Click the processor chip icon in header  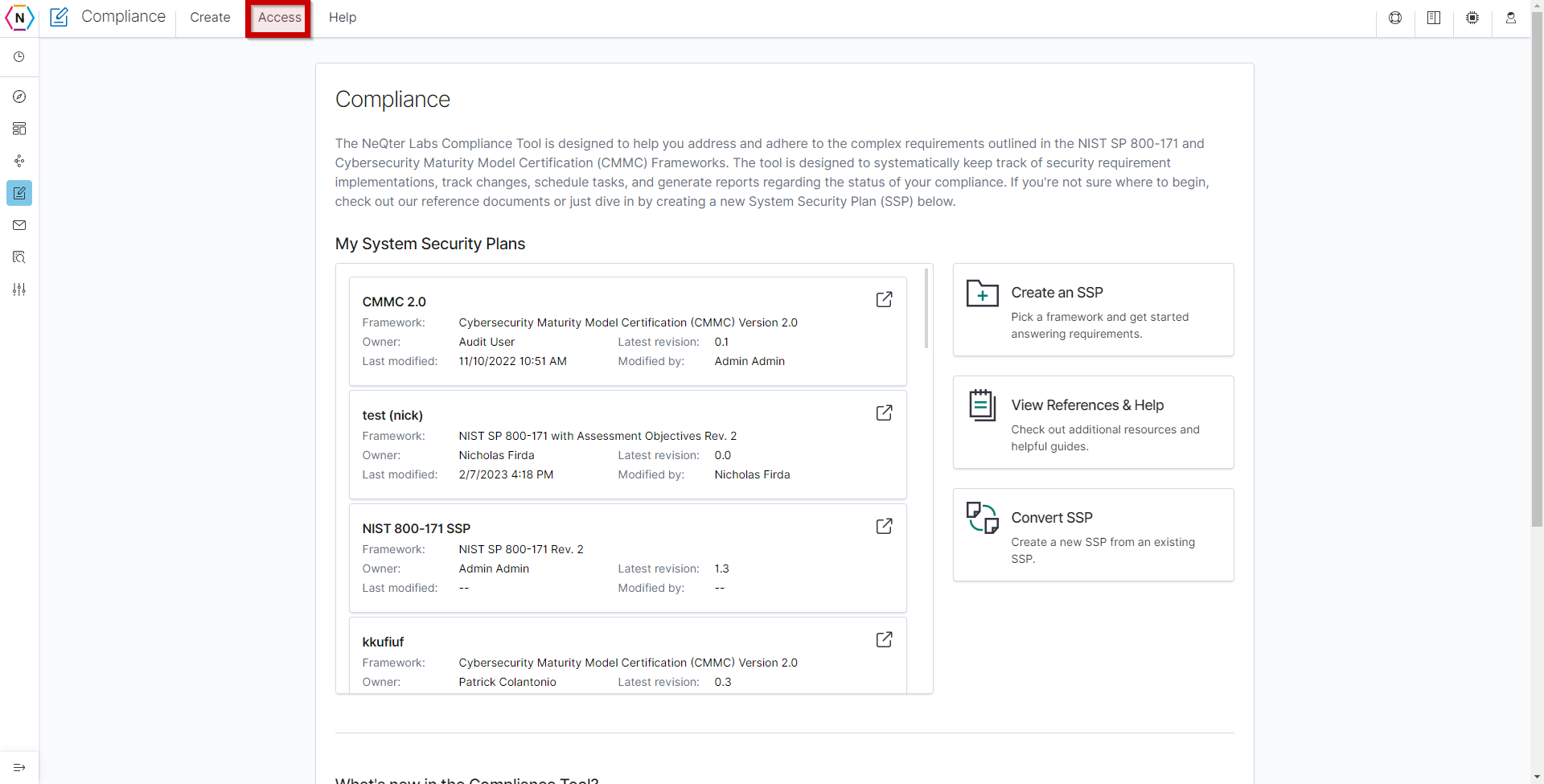coord(1472,18)
